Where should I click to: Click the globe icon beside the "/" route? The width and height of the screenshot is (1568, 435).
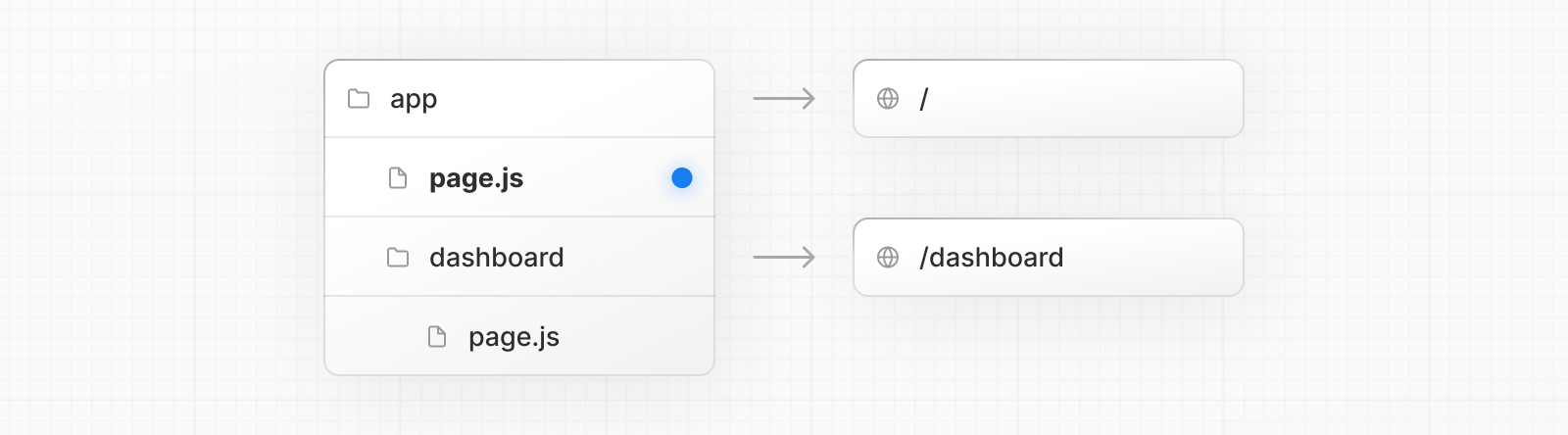pyautogui.click(x=888, y=99)
